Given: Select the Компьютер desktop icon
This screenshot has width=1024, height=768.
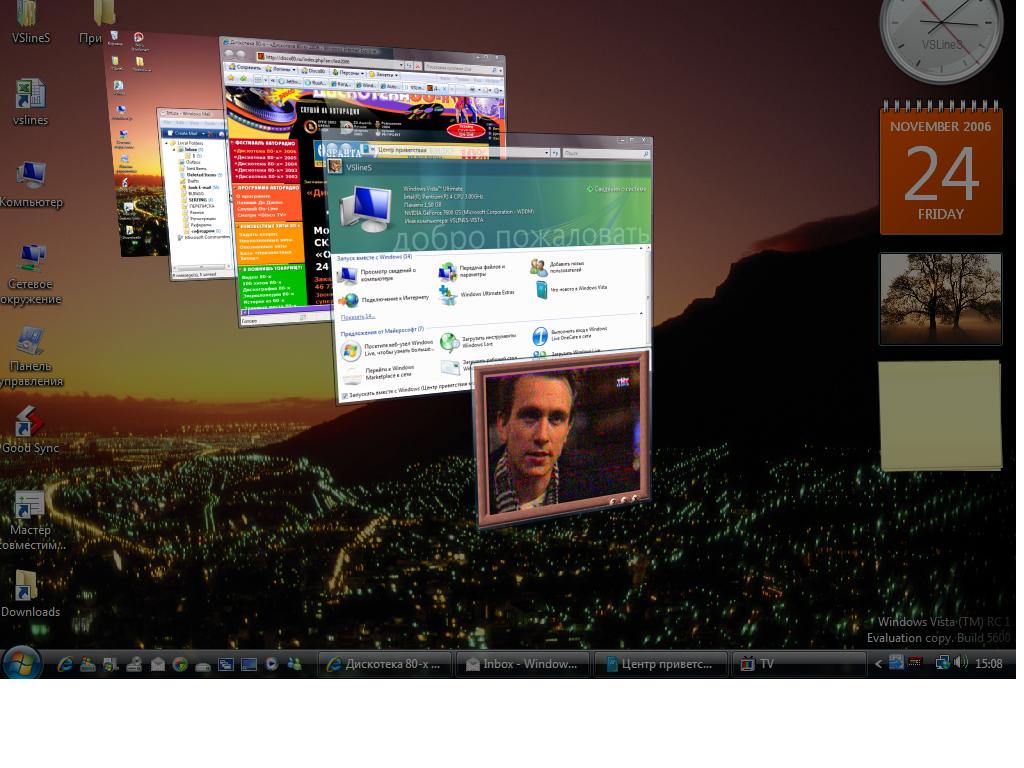Looking at the screenshot, I should (x=30, y=185).
